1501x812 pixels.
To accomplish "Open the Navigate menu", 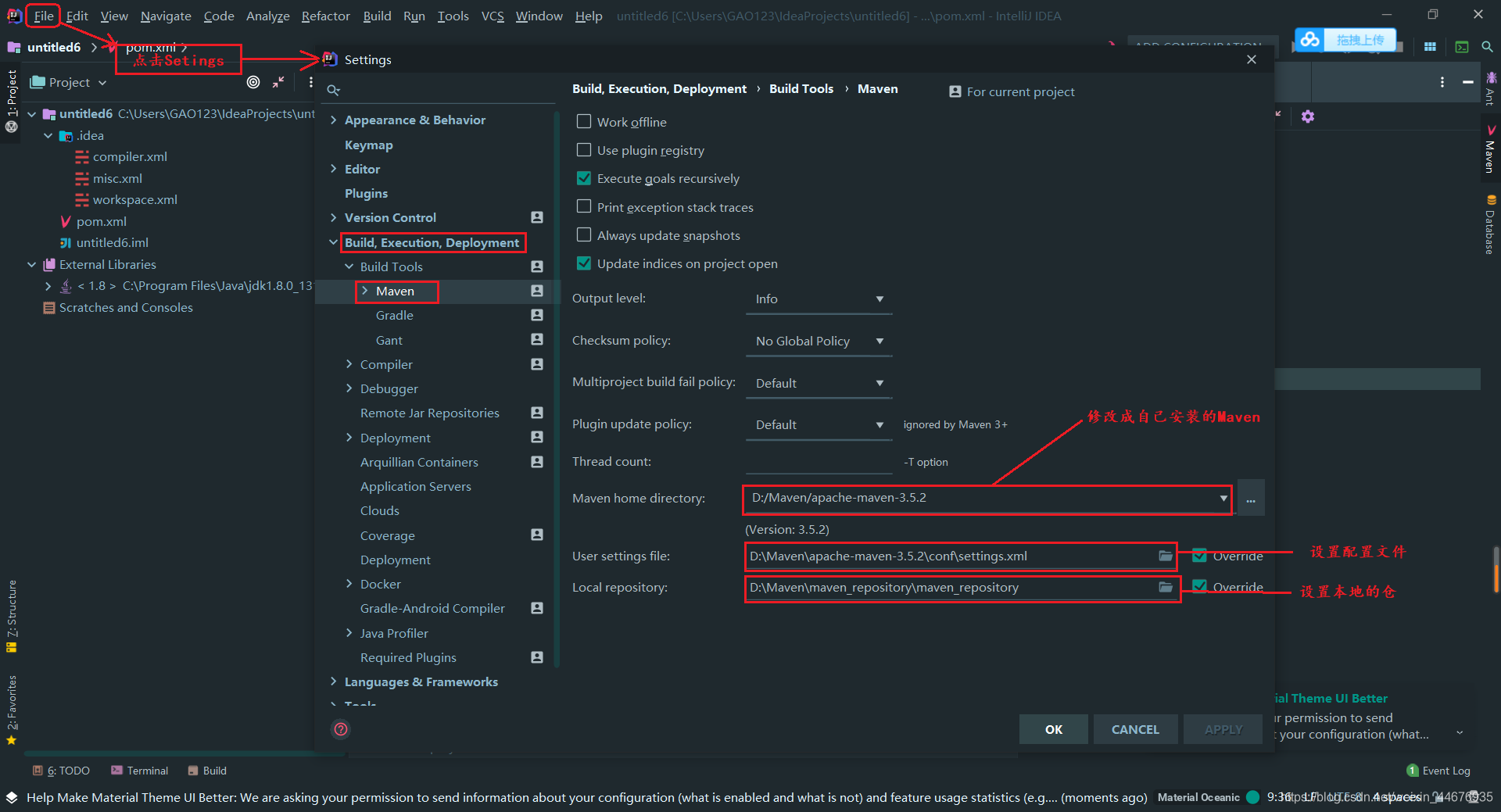I will (166, 16).
